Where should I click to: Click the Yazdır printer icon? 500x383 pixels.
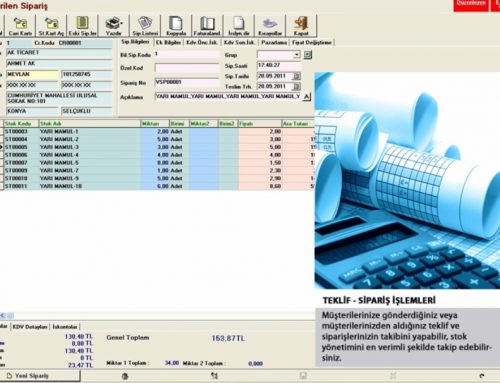click(x=113, y=26)
